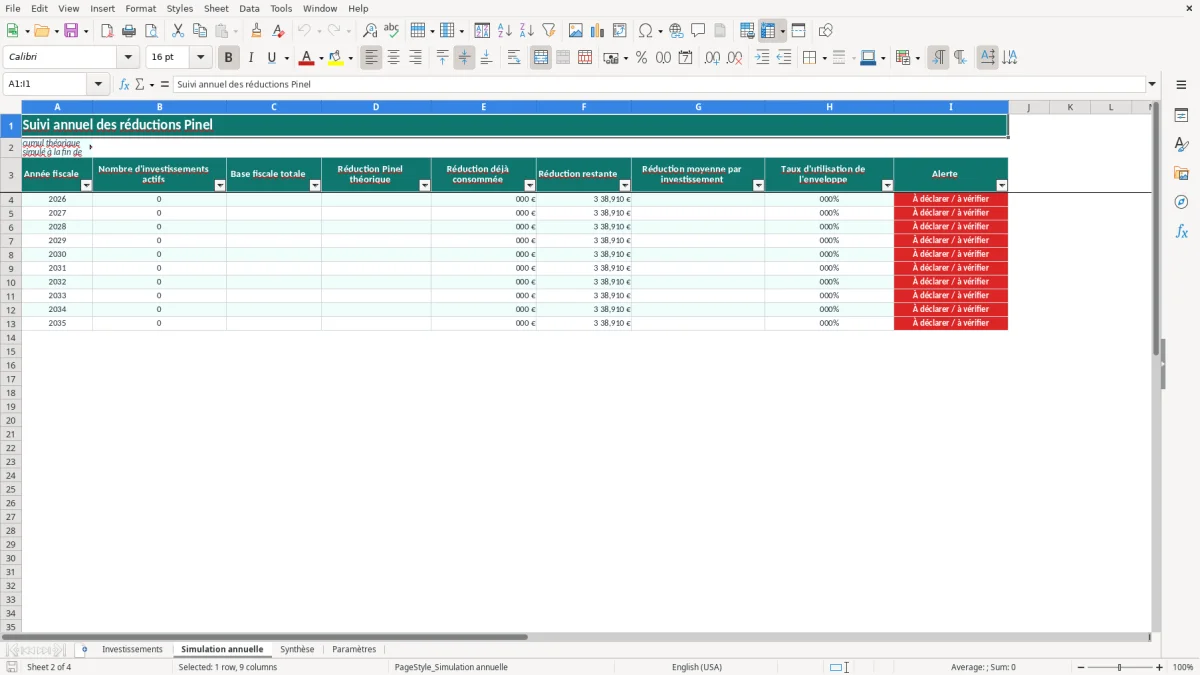
Task: Click the 100% zoom level
Action: click(1183, 667)
